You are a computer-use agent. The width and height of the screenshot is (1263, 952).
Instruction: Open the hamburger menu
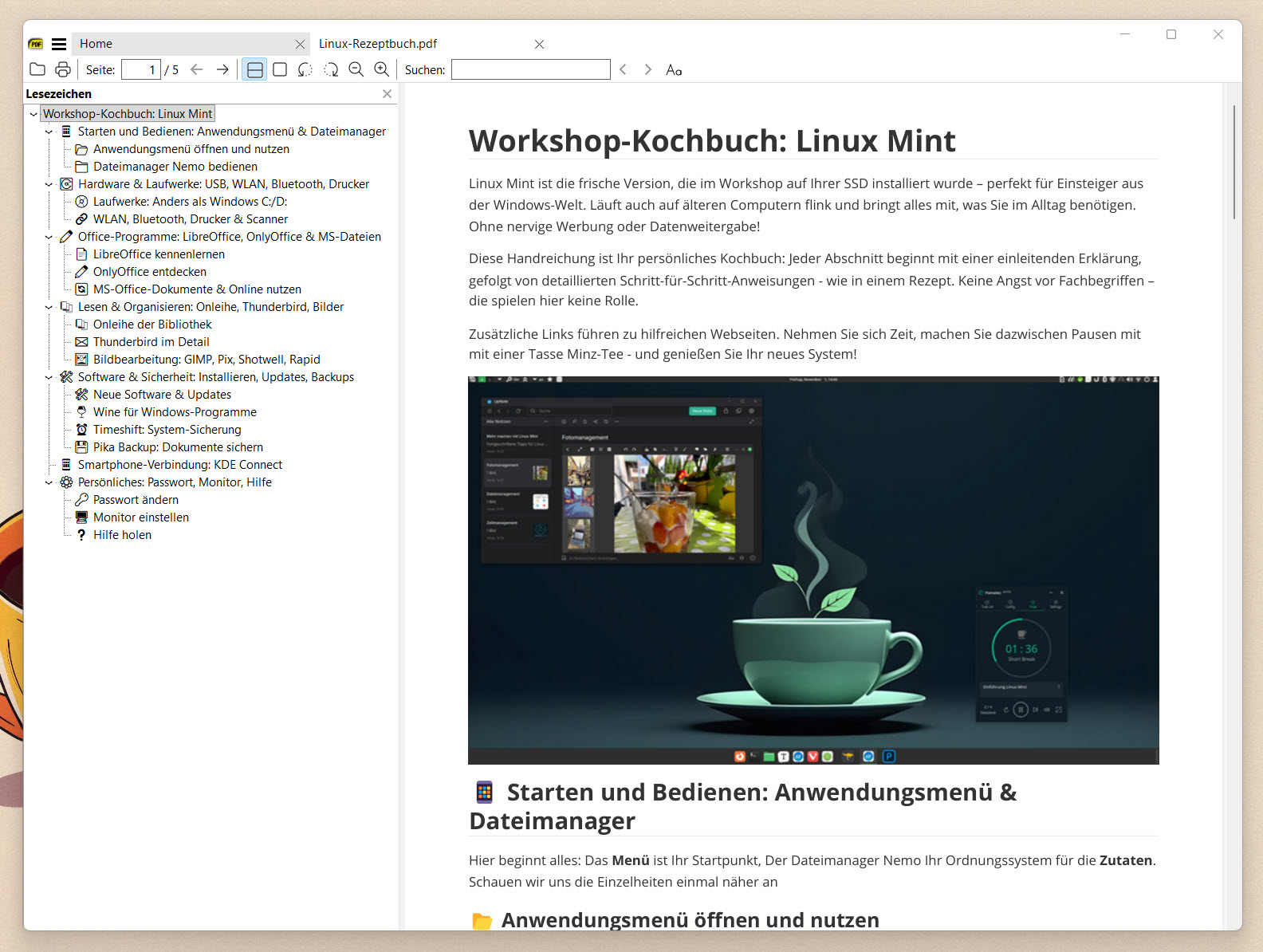click(x=59, y=44)
